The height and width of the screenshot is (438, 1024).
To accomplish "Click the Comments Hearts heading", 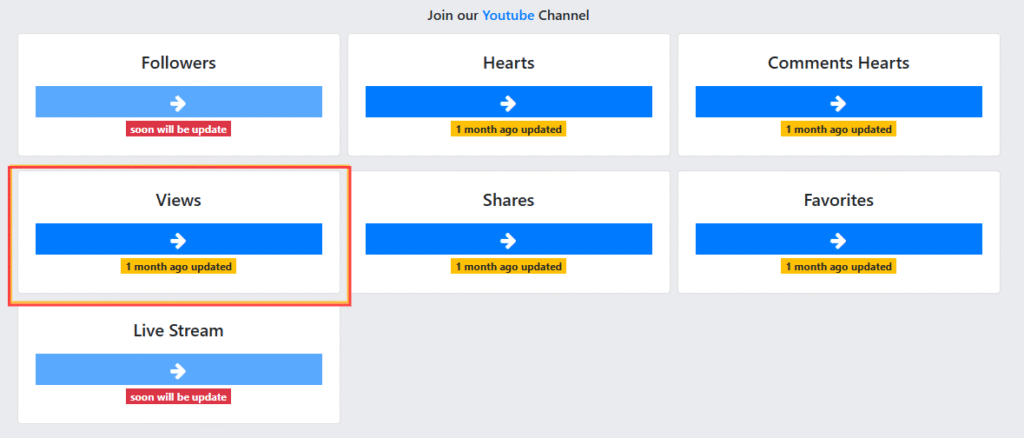I will (838, 63).
